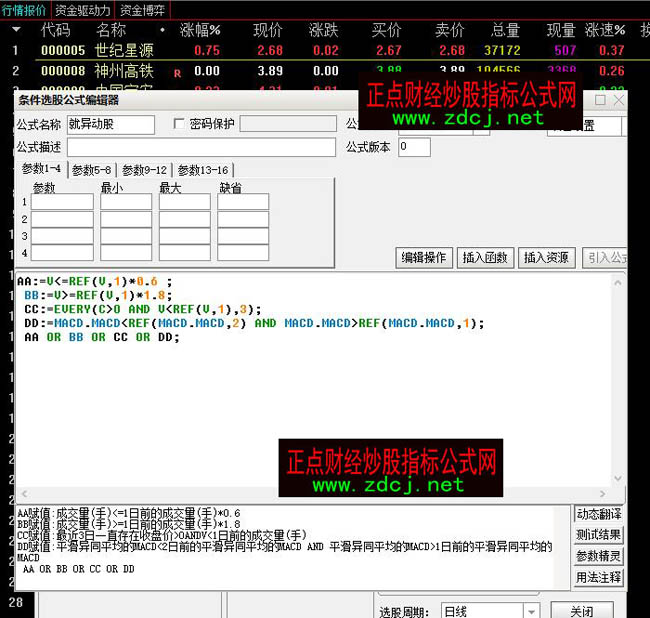This screenshot has width=650, height=618.
Task: Open the 参数13-16 tab
Action: pyautogui.click(x=203, y=170)
